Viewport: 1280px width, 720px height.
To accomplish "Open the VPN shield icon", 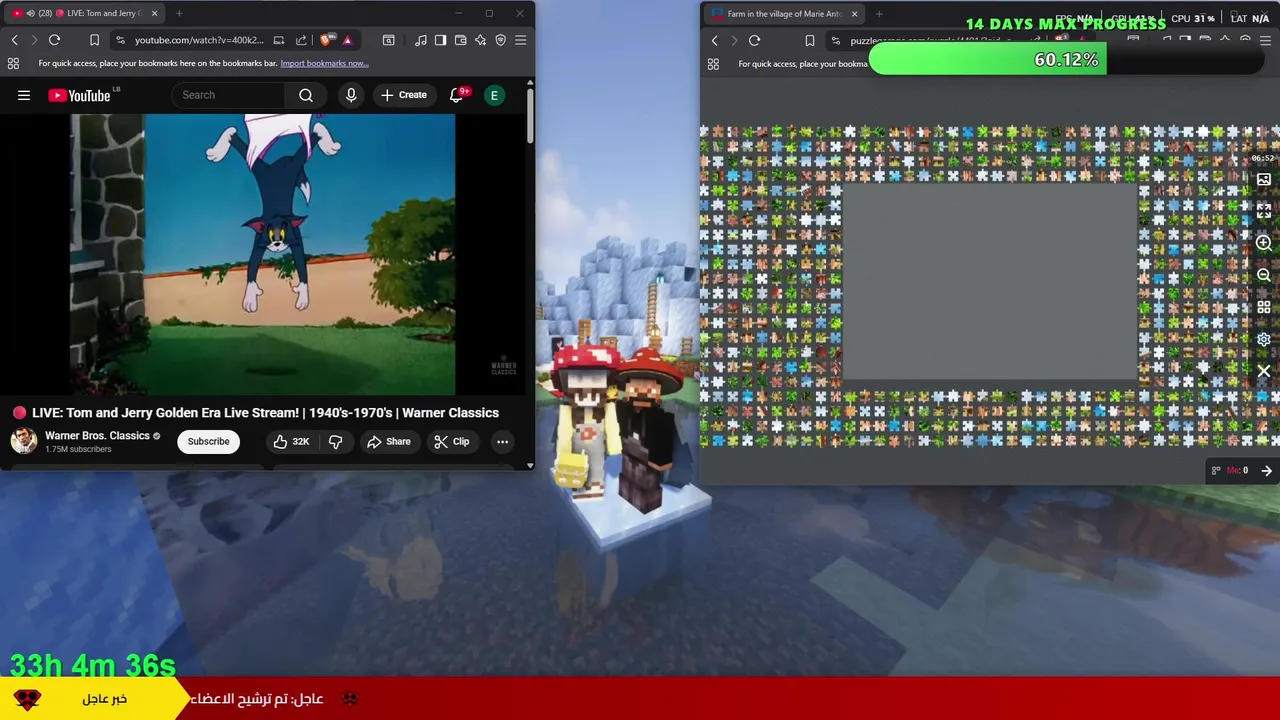I will [500, 40].
